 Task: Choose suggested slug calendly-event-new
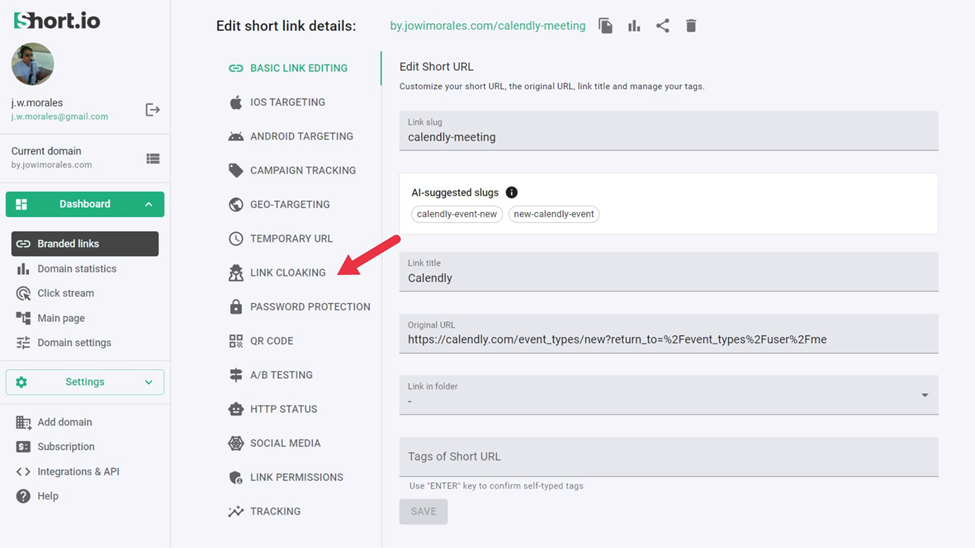point(456,214)
